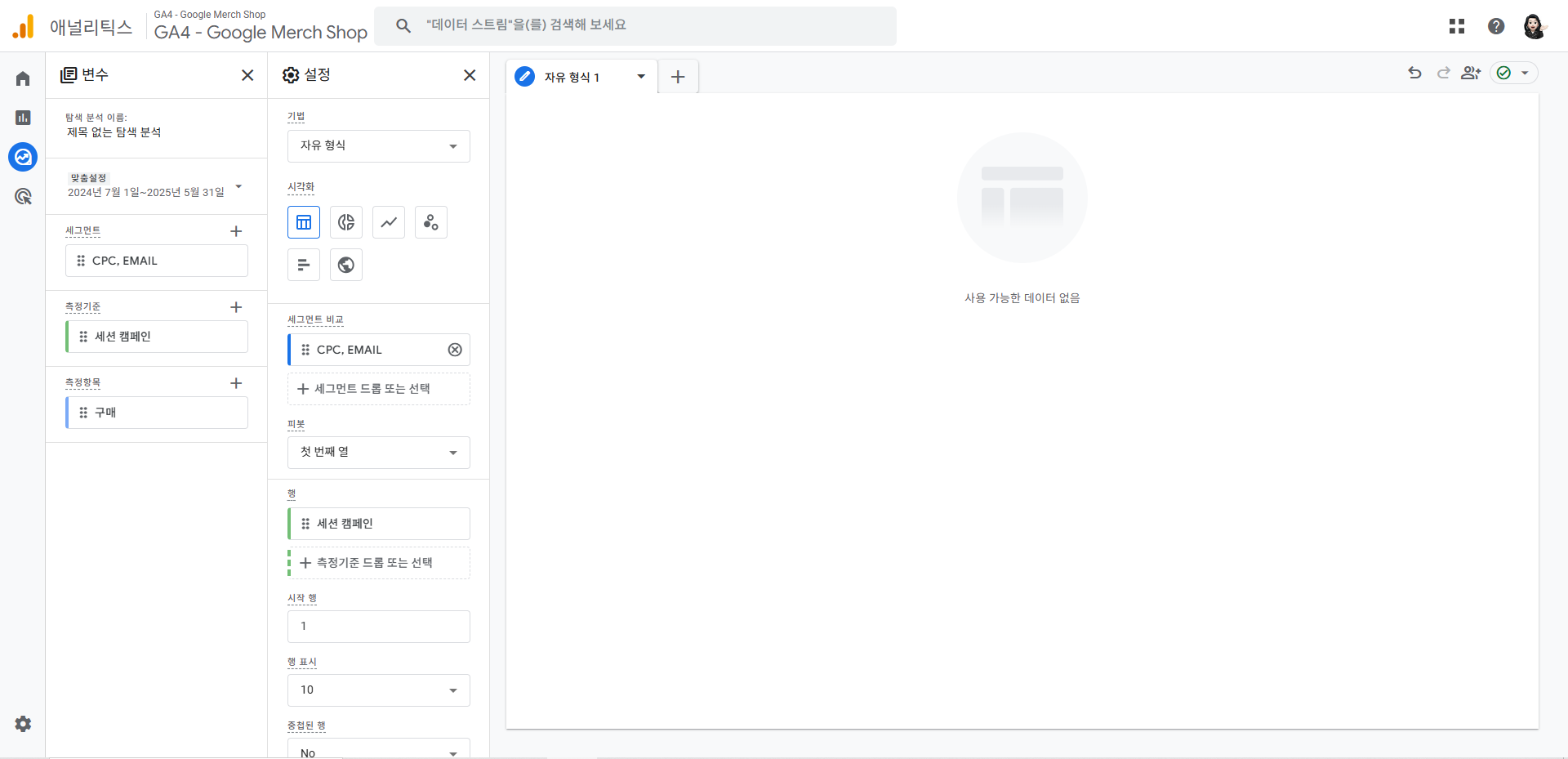Screen dimensions: 1568x759
Task: Click the undo arrow icon
Action: coord(1415,73)
